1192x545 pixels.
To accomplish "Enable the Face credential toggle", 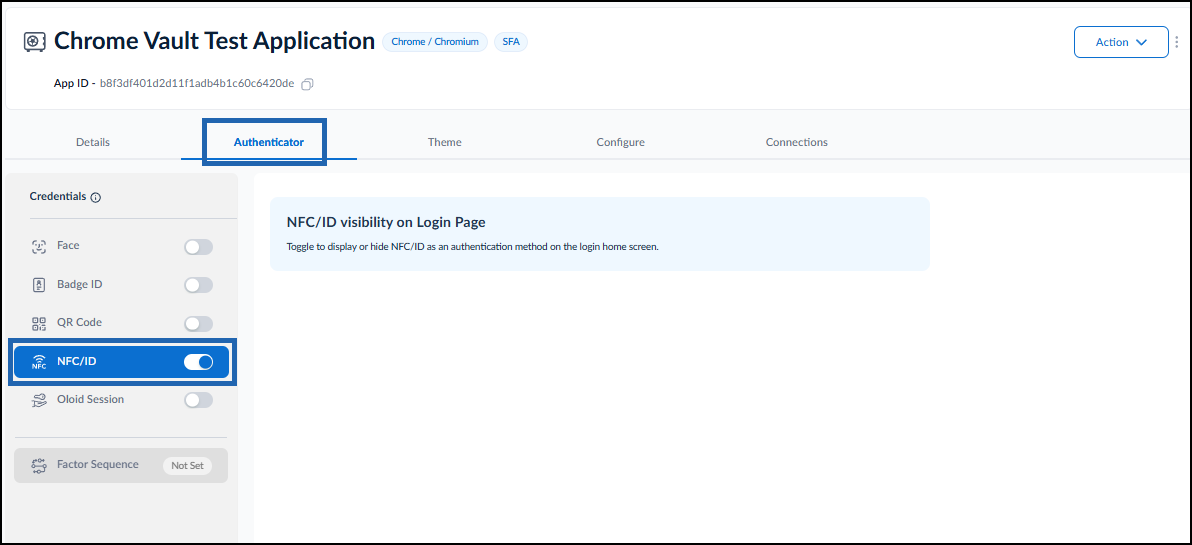I will pos(198,247).
